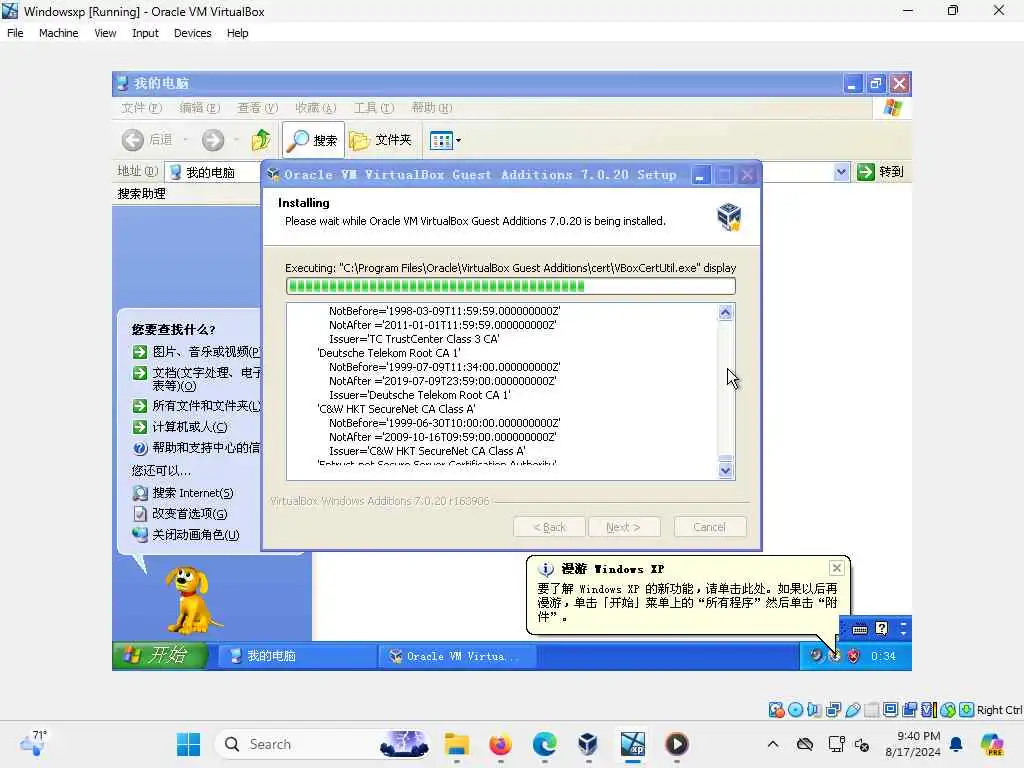1024x768 pixels.
Task: Open the 编辑(E) menu in My Computer
Action: click(x=200, y=108)
